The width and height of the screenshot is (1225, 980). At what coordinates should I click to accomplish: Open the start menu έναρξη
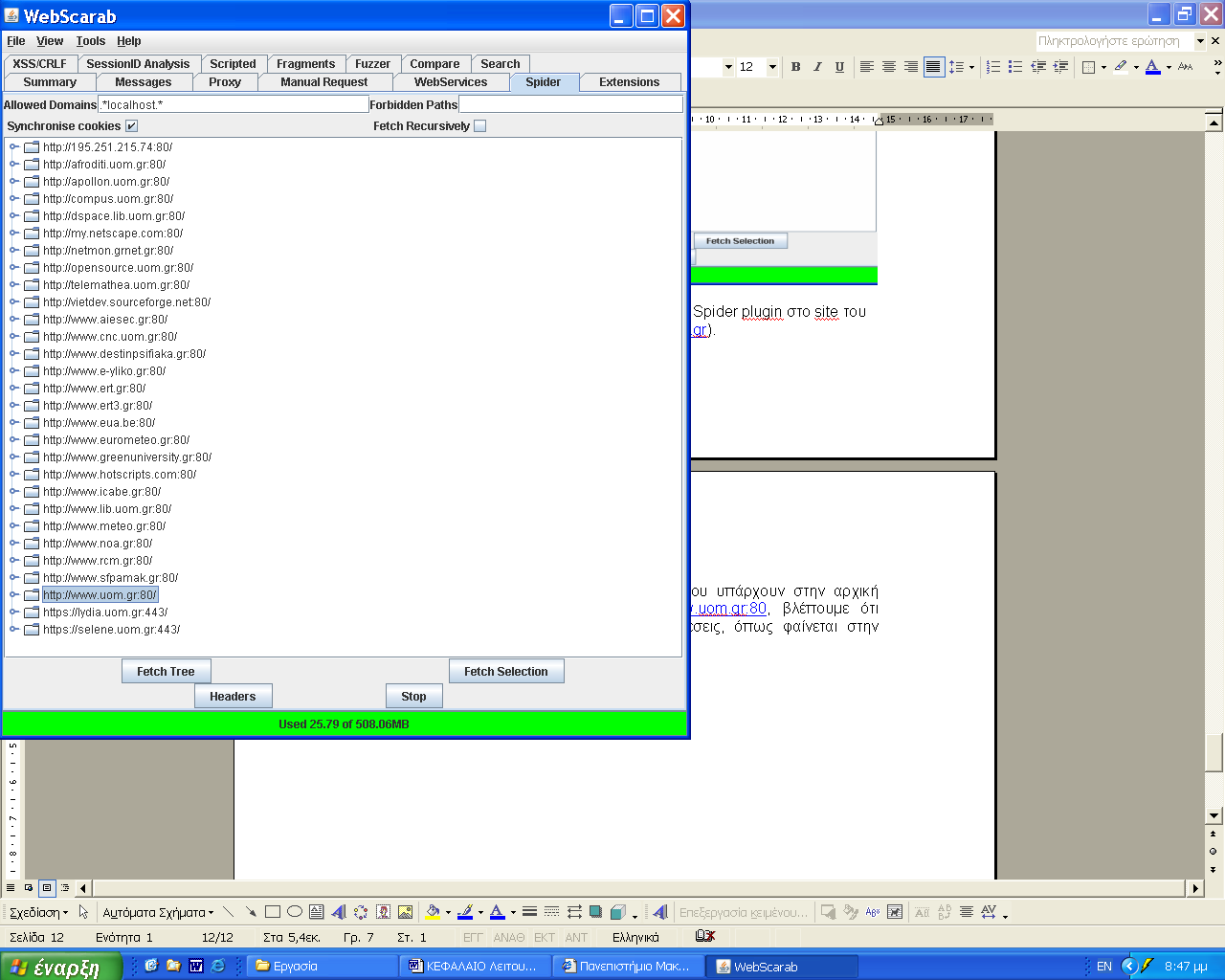coord(60,967)
